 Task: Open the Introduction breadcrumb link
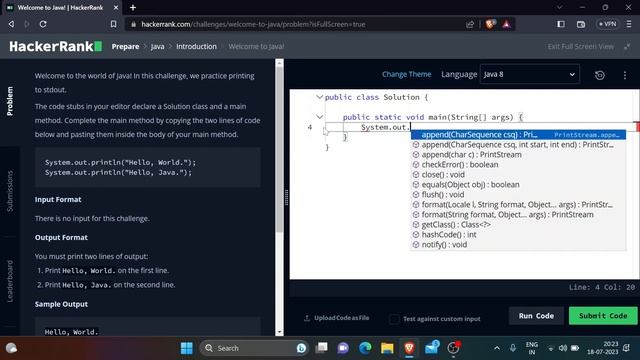pos(196,47)
